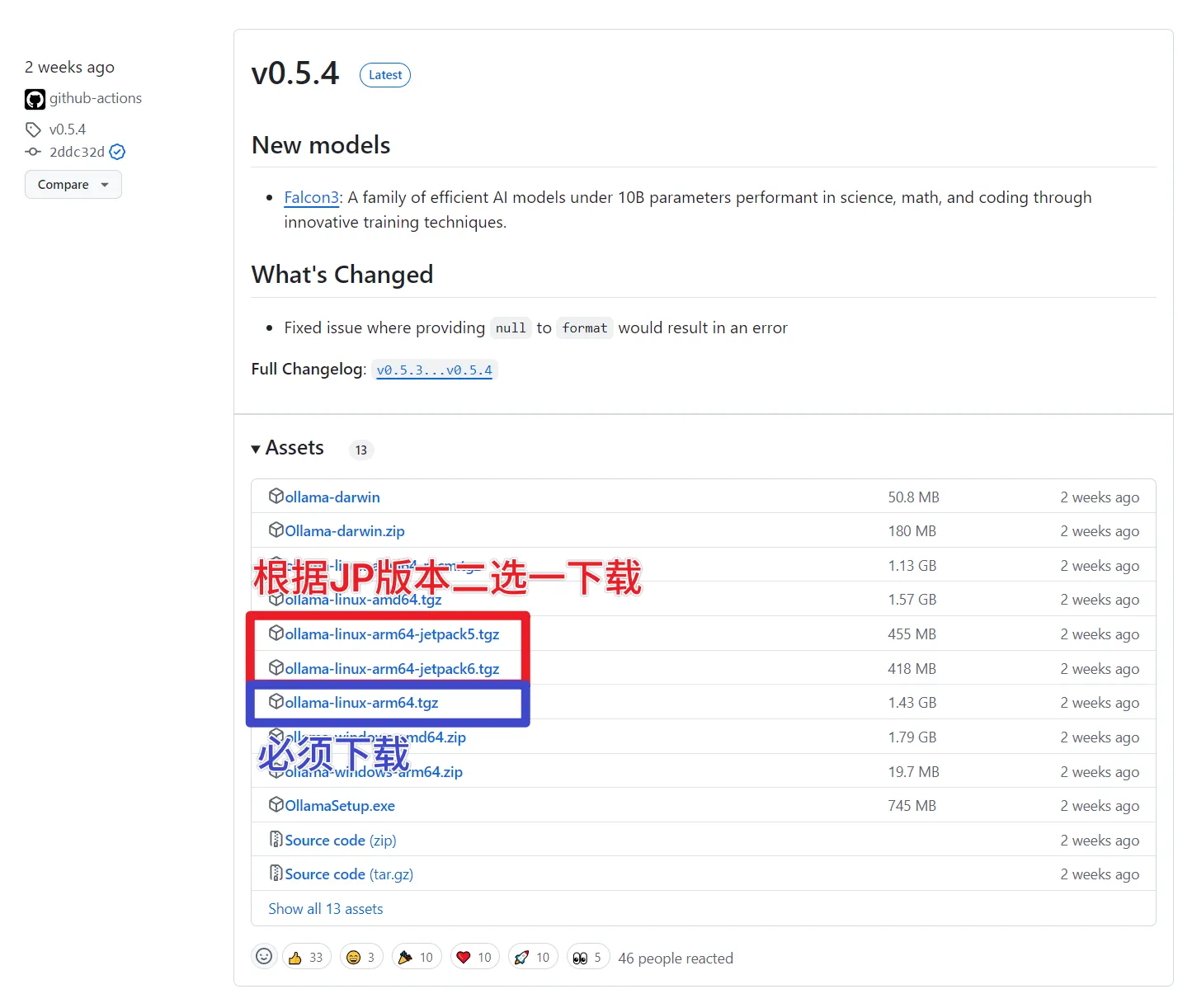Open the github-actions author profile

point(96,98)
